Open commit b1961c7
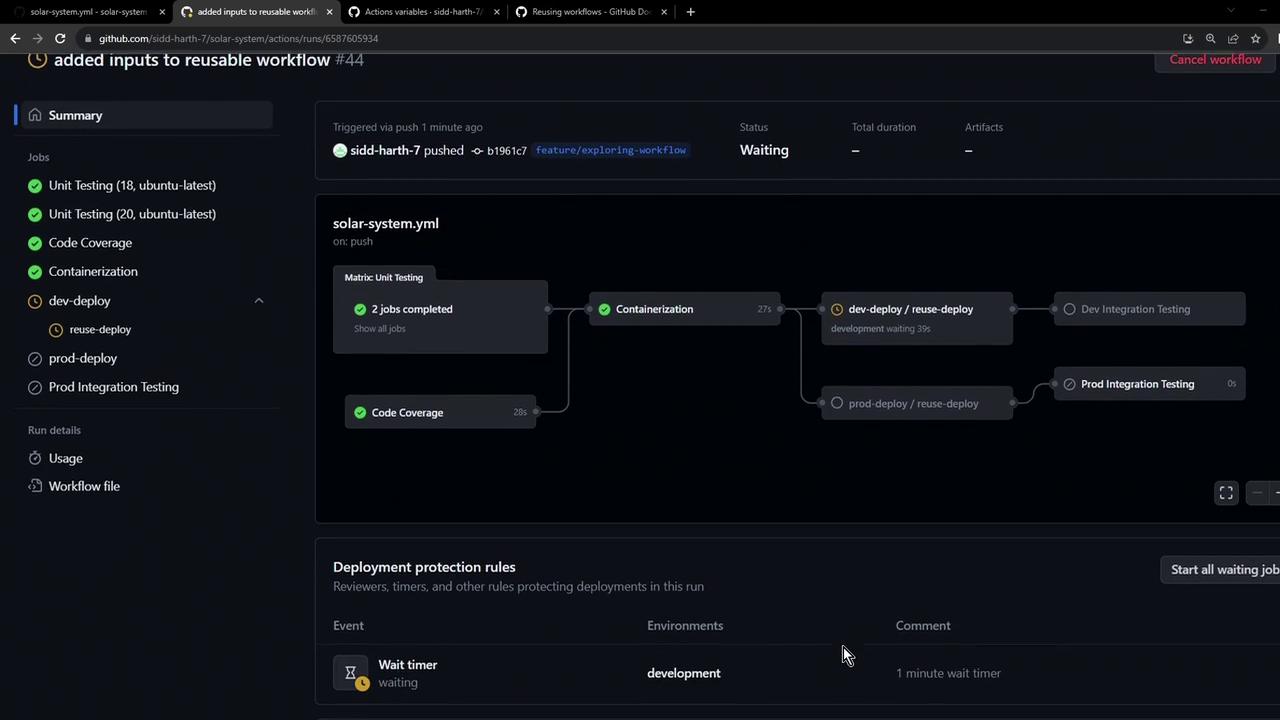The image size is (1280, 720). [507, 151]
